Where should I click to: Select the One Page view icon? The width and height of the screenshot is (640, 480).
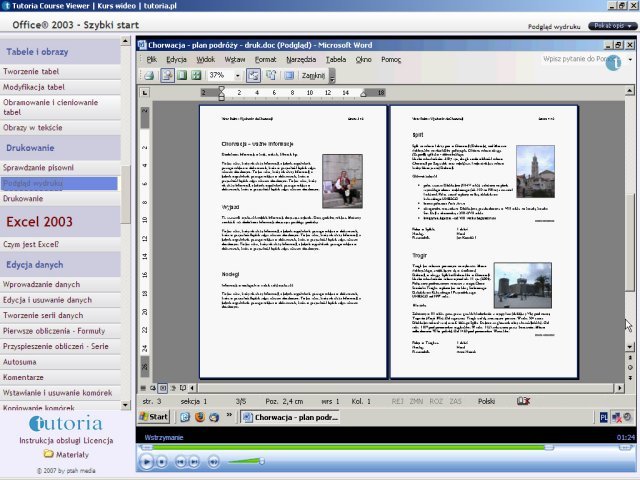[x=183, y=75]
